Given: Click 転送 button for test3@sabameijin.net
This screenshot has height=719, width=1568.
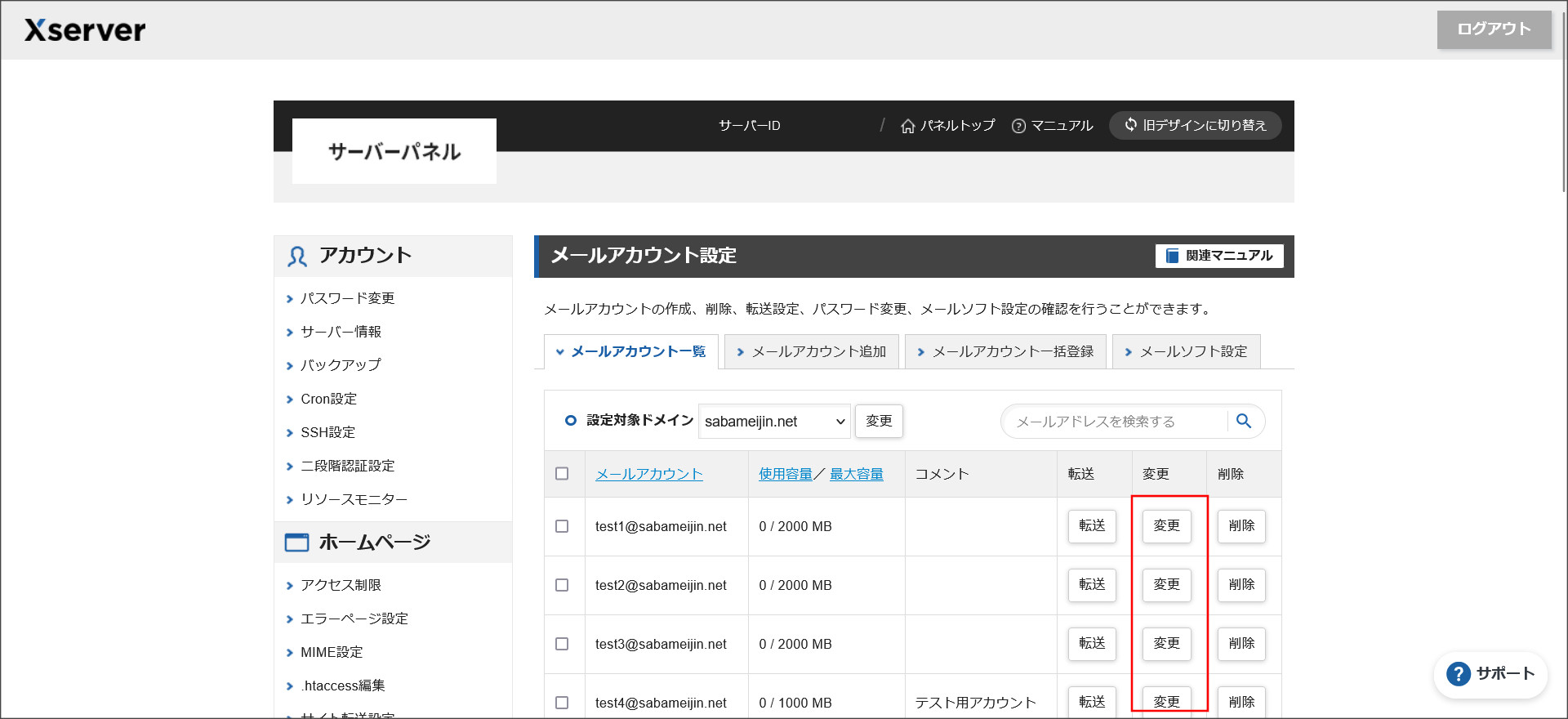Looking at the screenshot, I should 1092,644.
